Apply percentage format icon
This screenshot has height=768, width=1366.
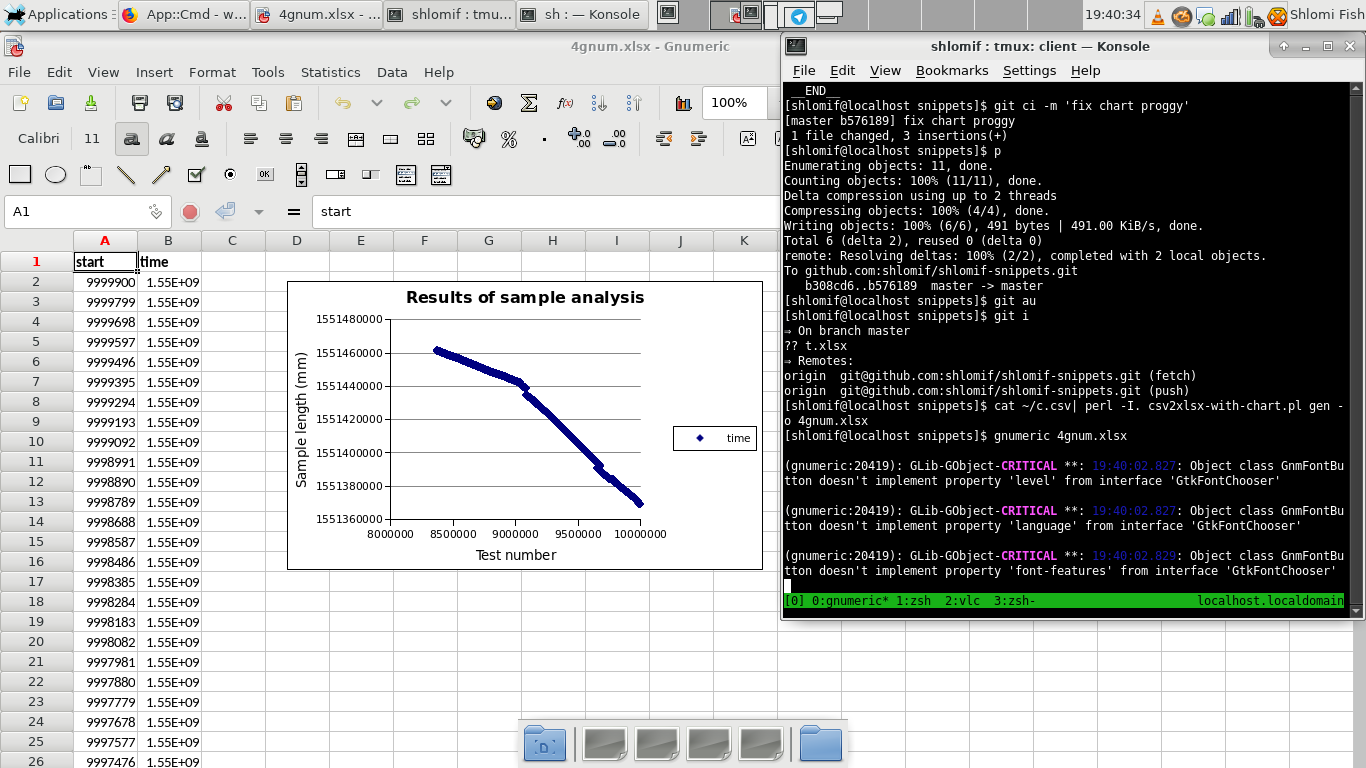509,139
